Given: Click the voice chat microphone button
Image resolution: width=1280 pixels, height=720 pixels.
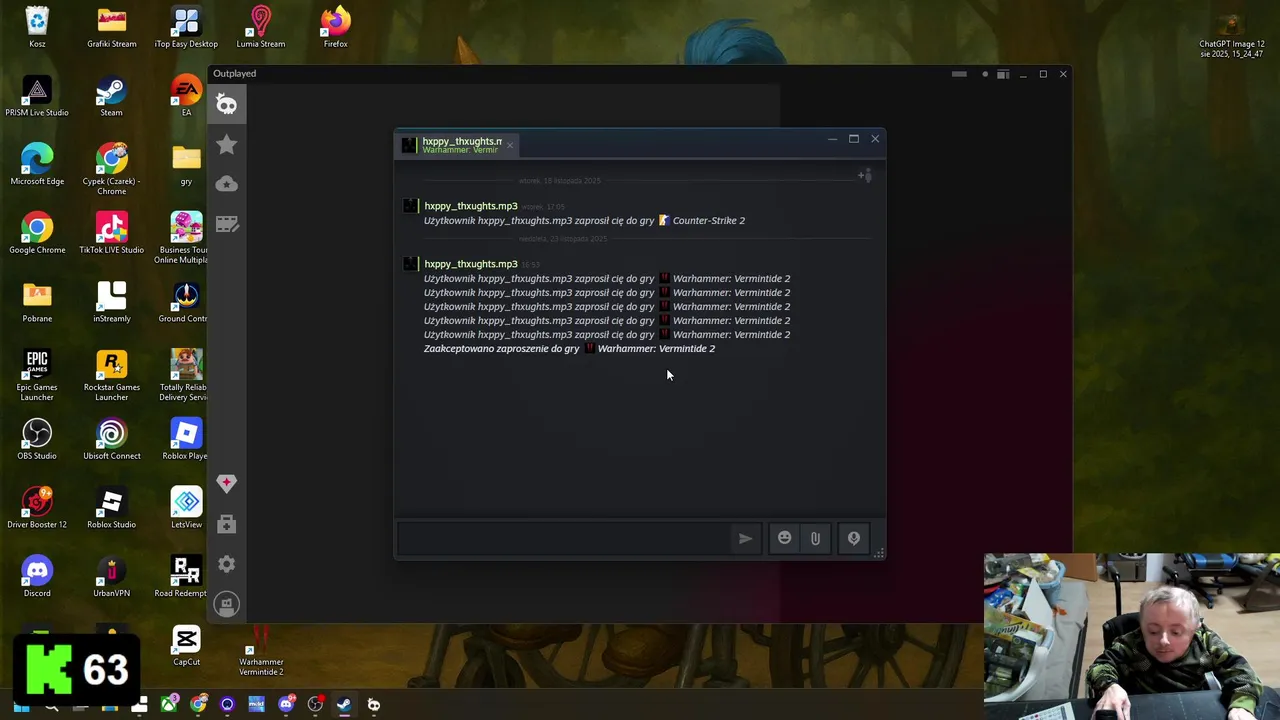Looking at the screenshot, I should (854, 538).
